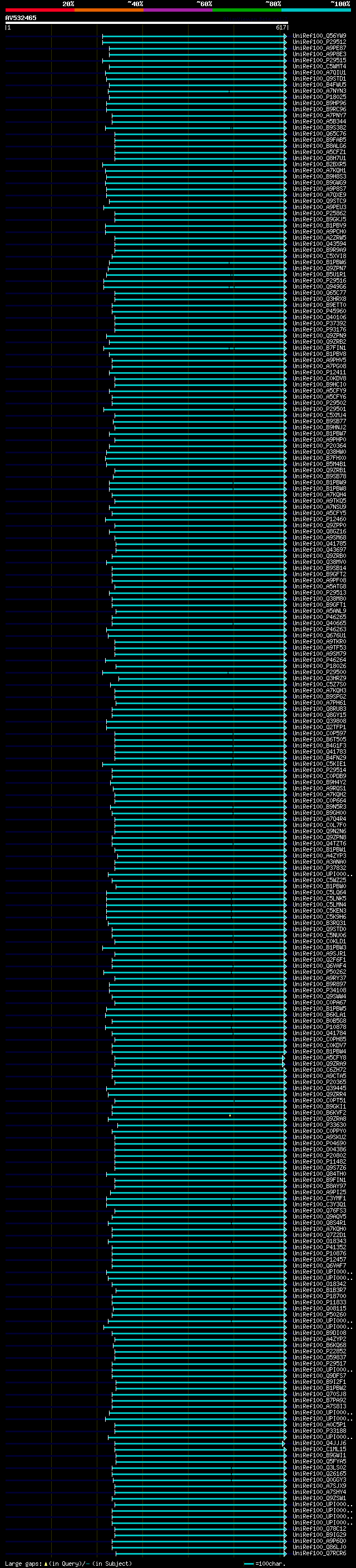Click the alignment bar for UniRef100_P29500
356x1568 pixels.
(194, 672)
